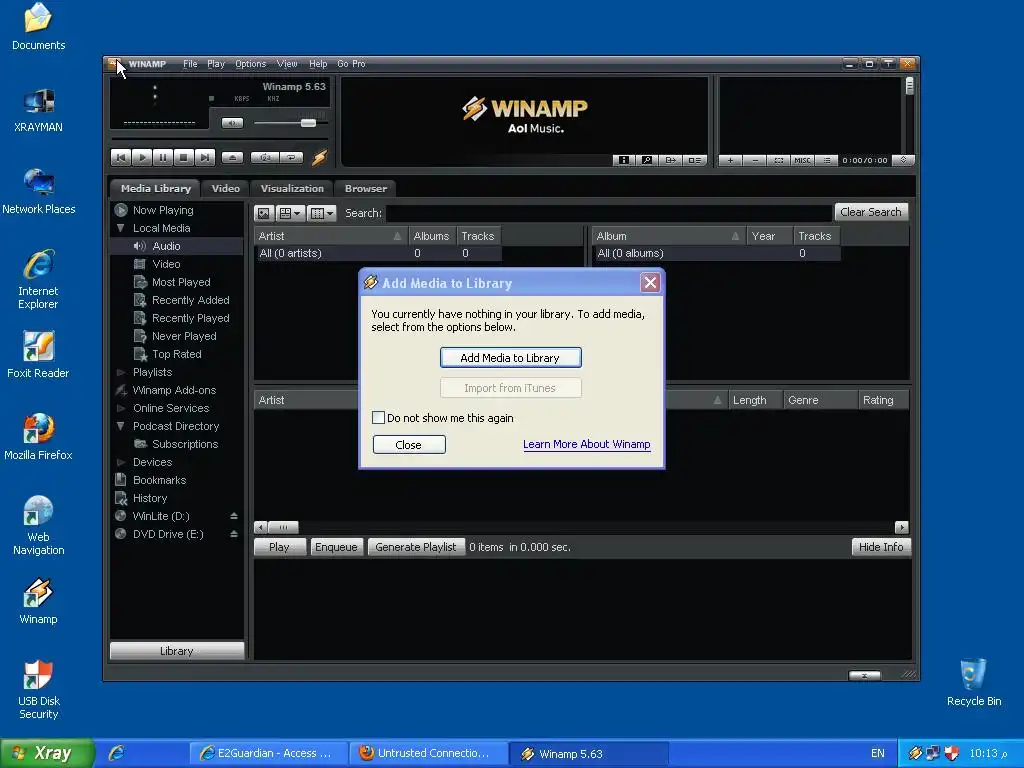Check 'Do not show me this again'
Image resolution: width=1024 pixels, height=768 pixels.
378,417
